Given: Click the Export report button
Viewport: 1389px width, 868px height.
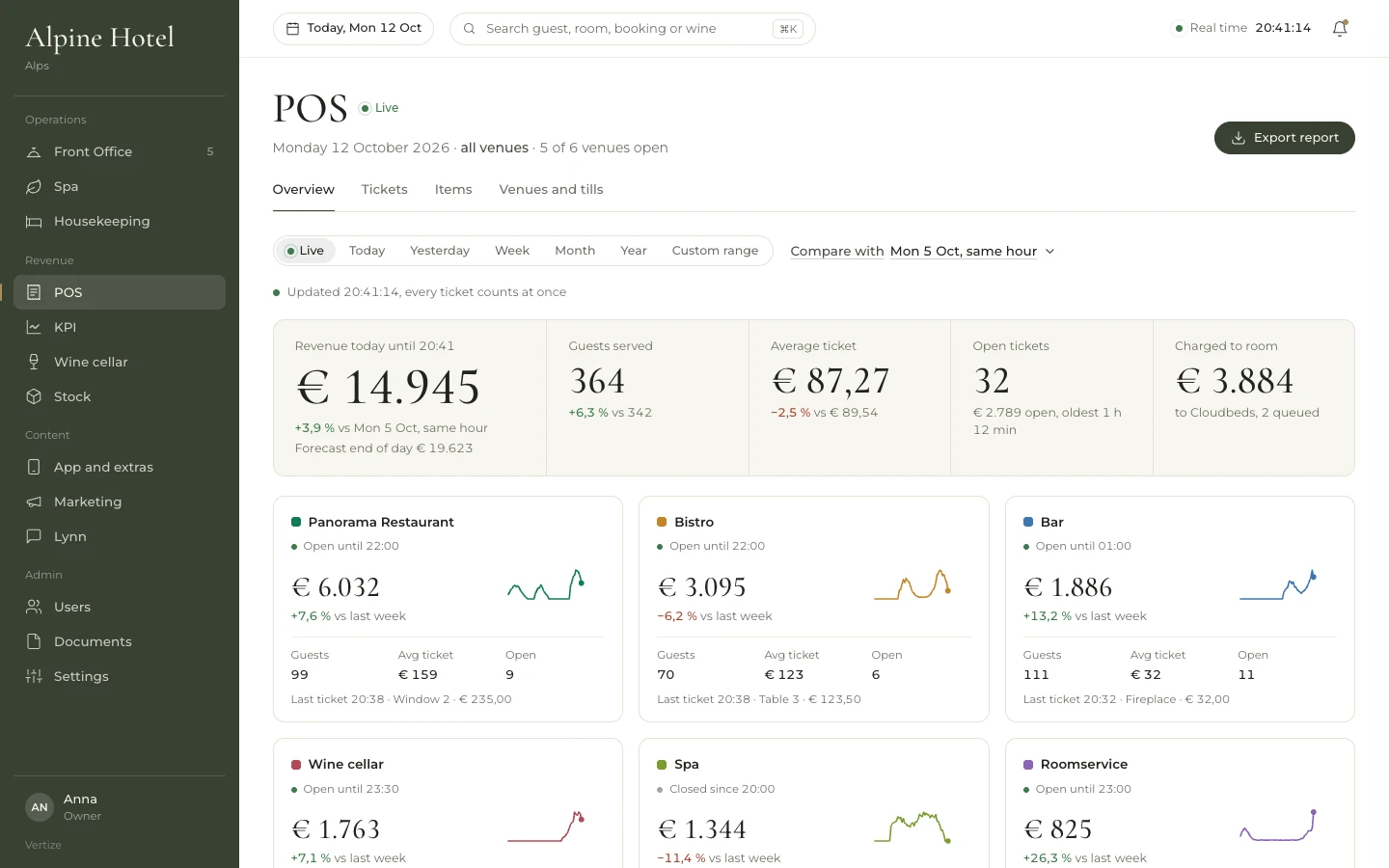Looking at the screenshot, I should click(x=1285, y=138).
